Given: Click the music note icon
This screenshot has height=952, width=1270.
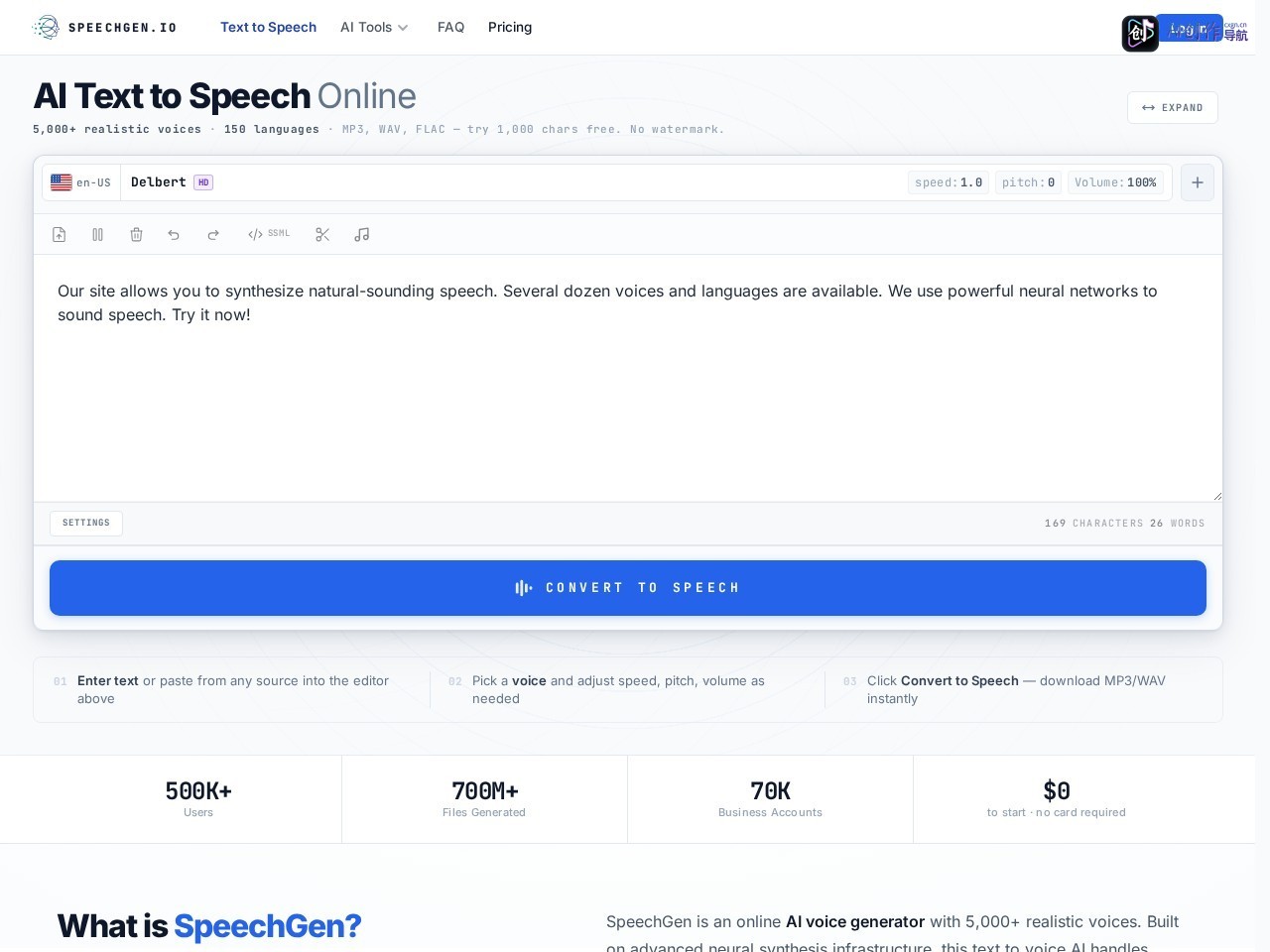Looking at the screenshot, I should click(x=362, y=235).
